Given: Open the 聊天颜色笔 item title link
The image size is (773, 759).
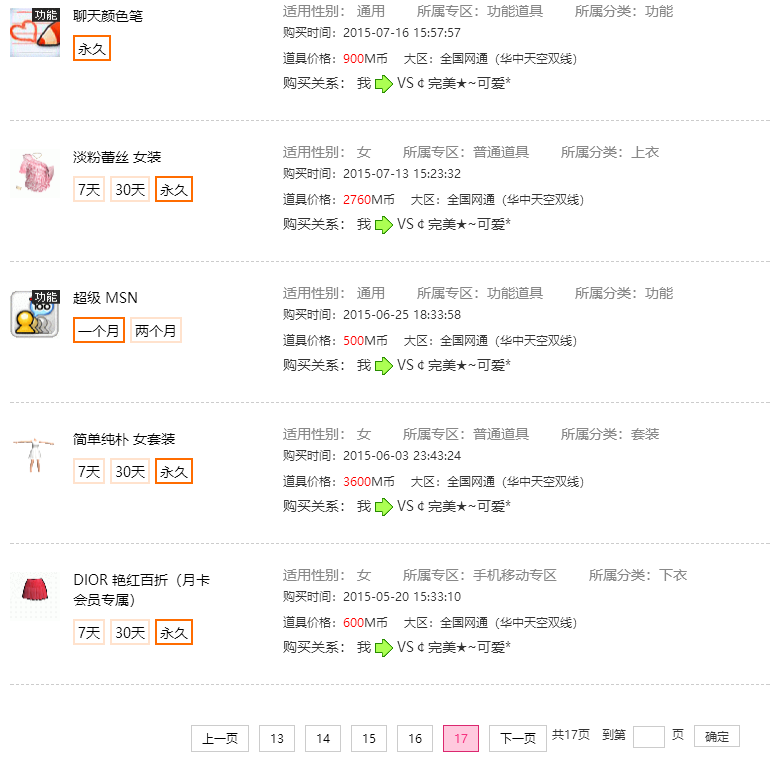Looking at the screenshot, I should point(108,16).
